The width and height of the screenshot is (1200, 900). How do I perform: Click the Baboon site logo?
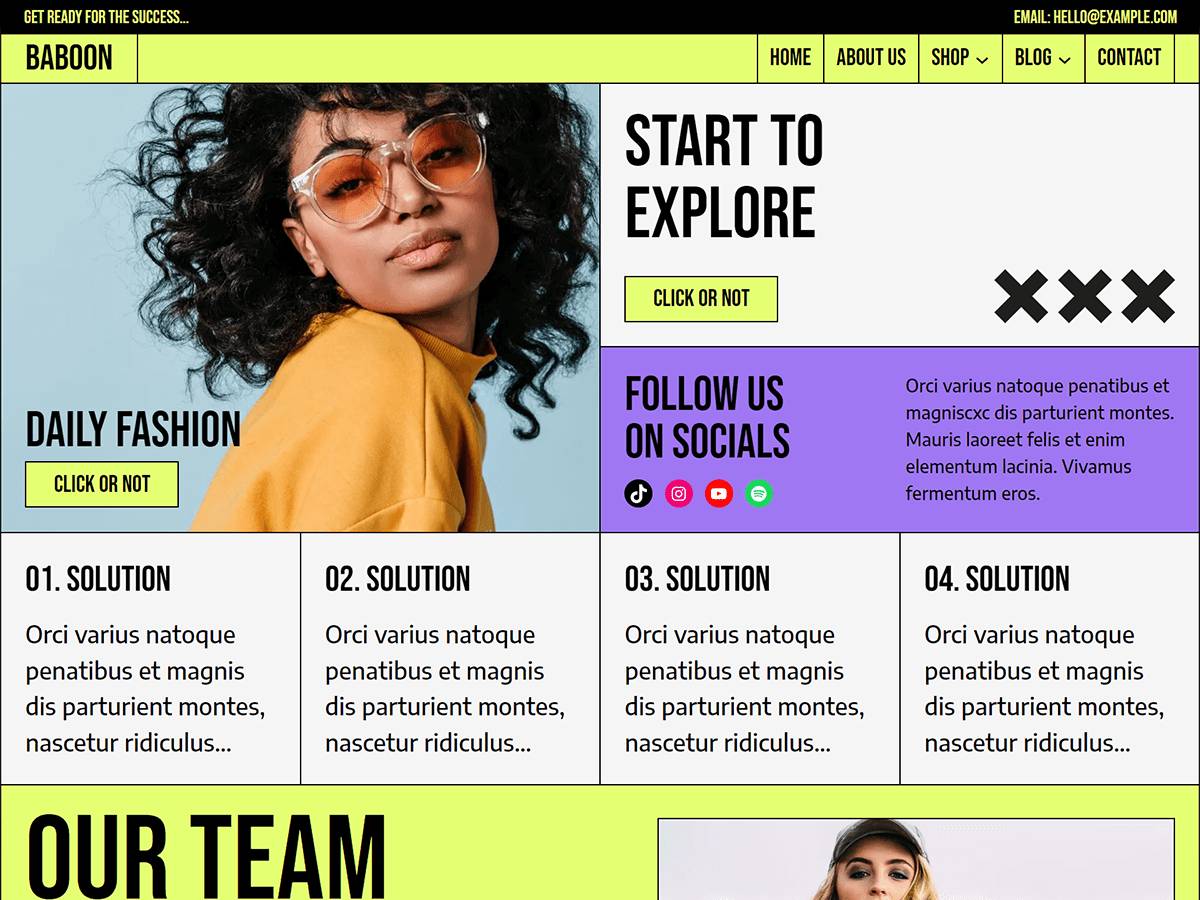click(69, 58)
